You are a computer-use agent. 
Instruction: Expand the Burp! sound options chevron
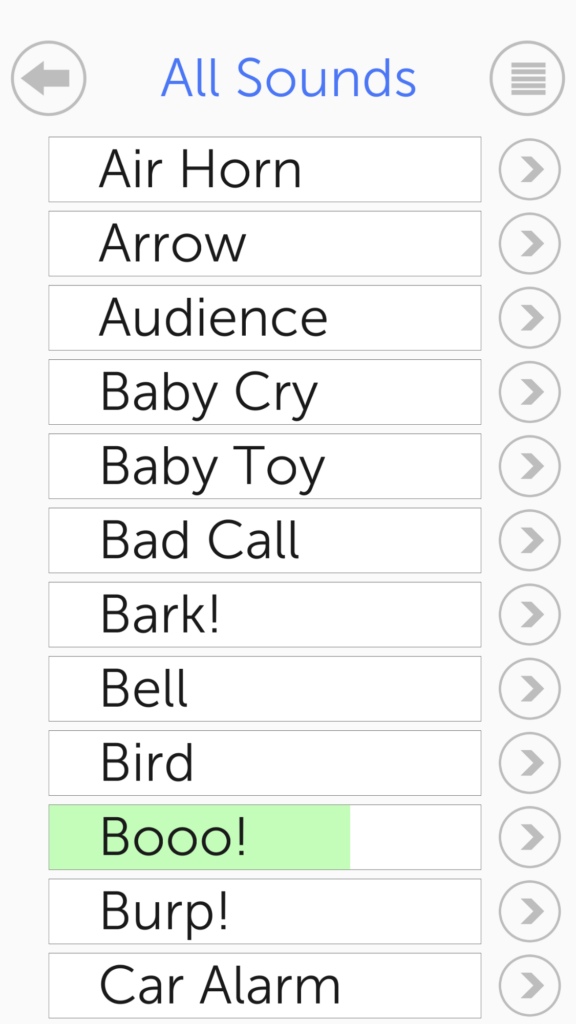coord(529,911)
